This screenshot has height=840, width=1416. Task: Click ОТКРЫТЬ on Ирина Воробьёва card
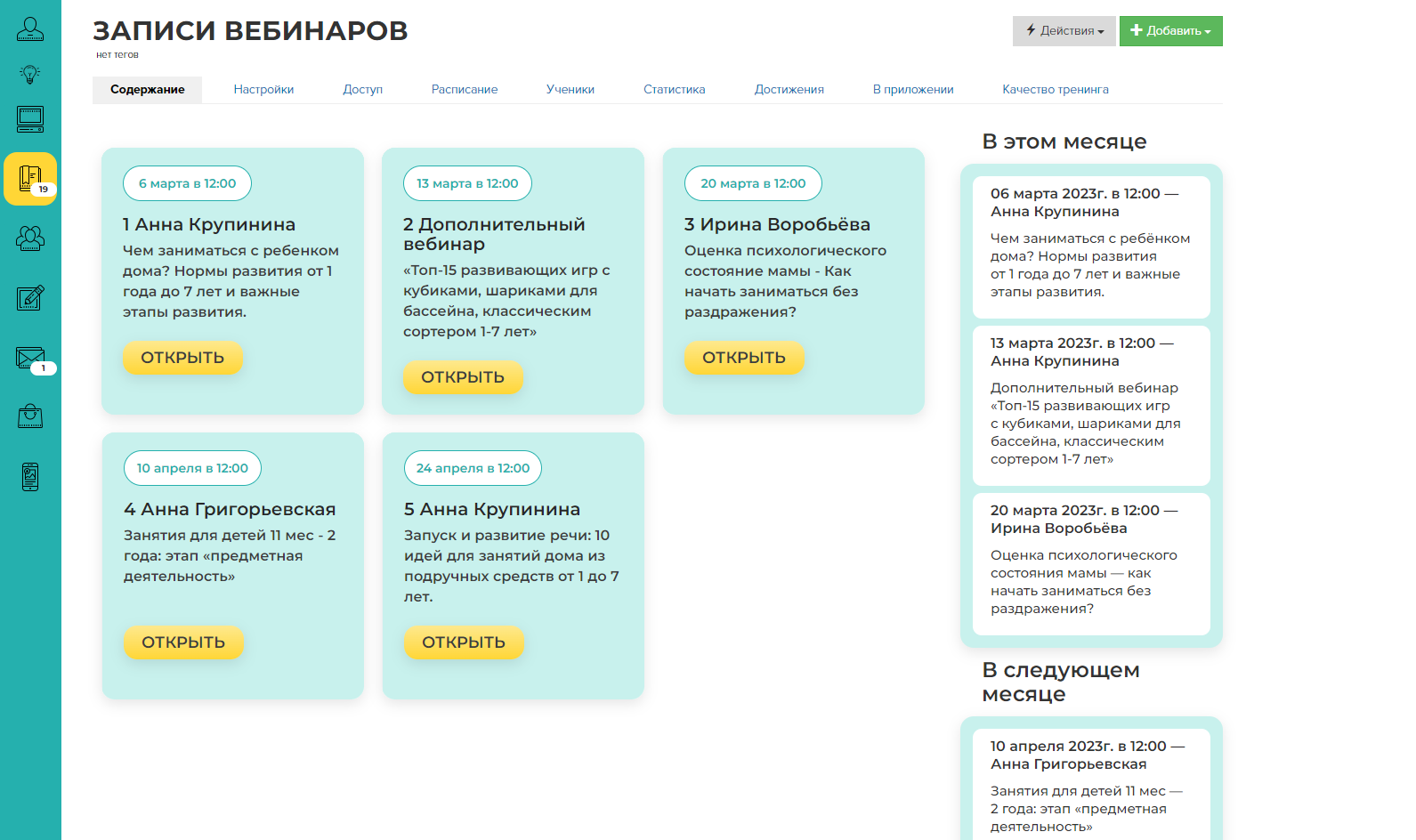(x=744, y=358)
